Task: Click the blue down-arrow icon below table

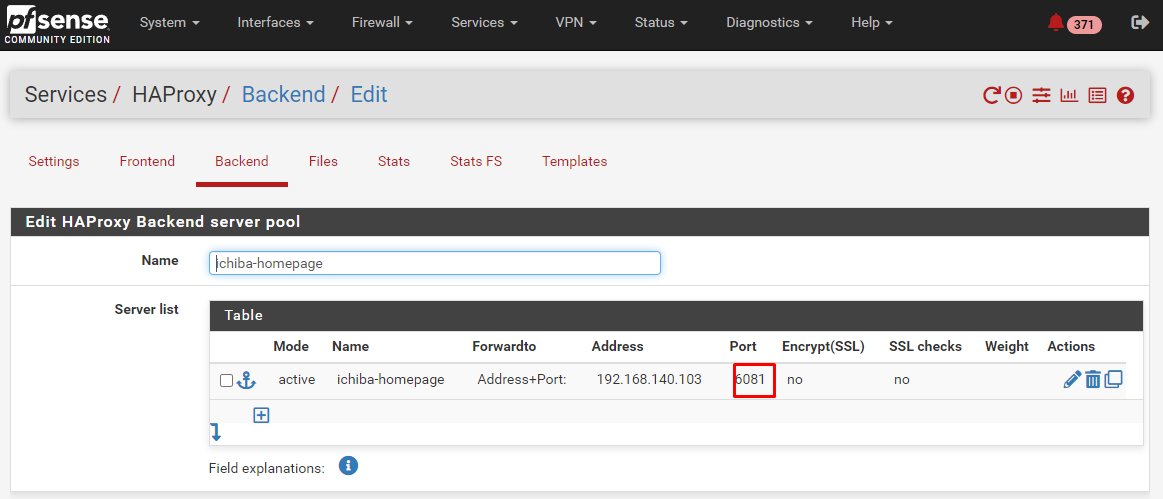Action: coord(216,432)
